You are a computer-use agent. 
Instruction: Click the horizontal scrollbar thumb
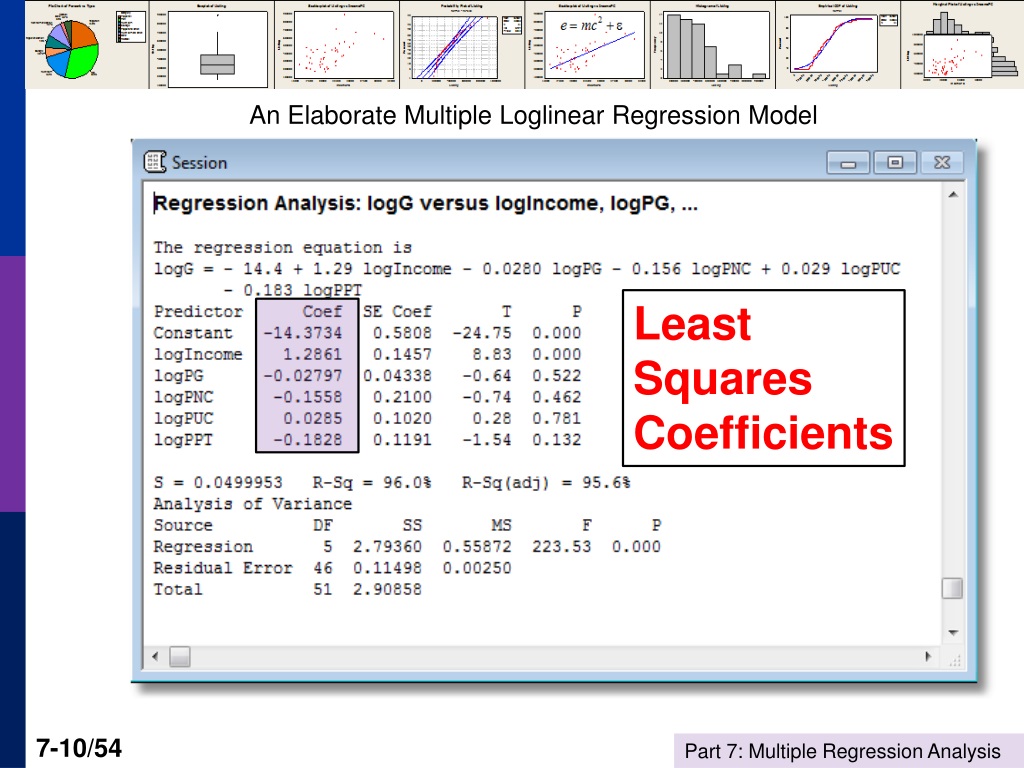pyautogui.click(x=180, y=657)
